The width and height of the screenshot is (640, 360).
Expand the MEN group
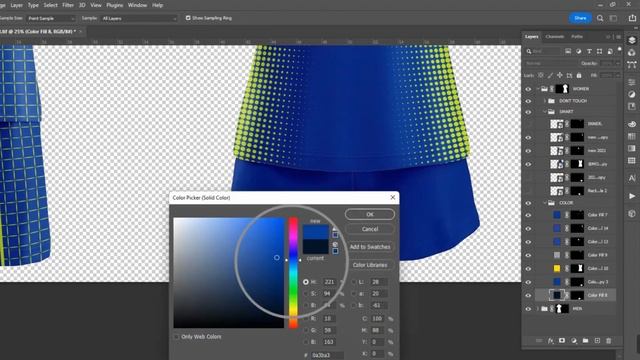pyautogui.click(x=538, y=309)
